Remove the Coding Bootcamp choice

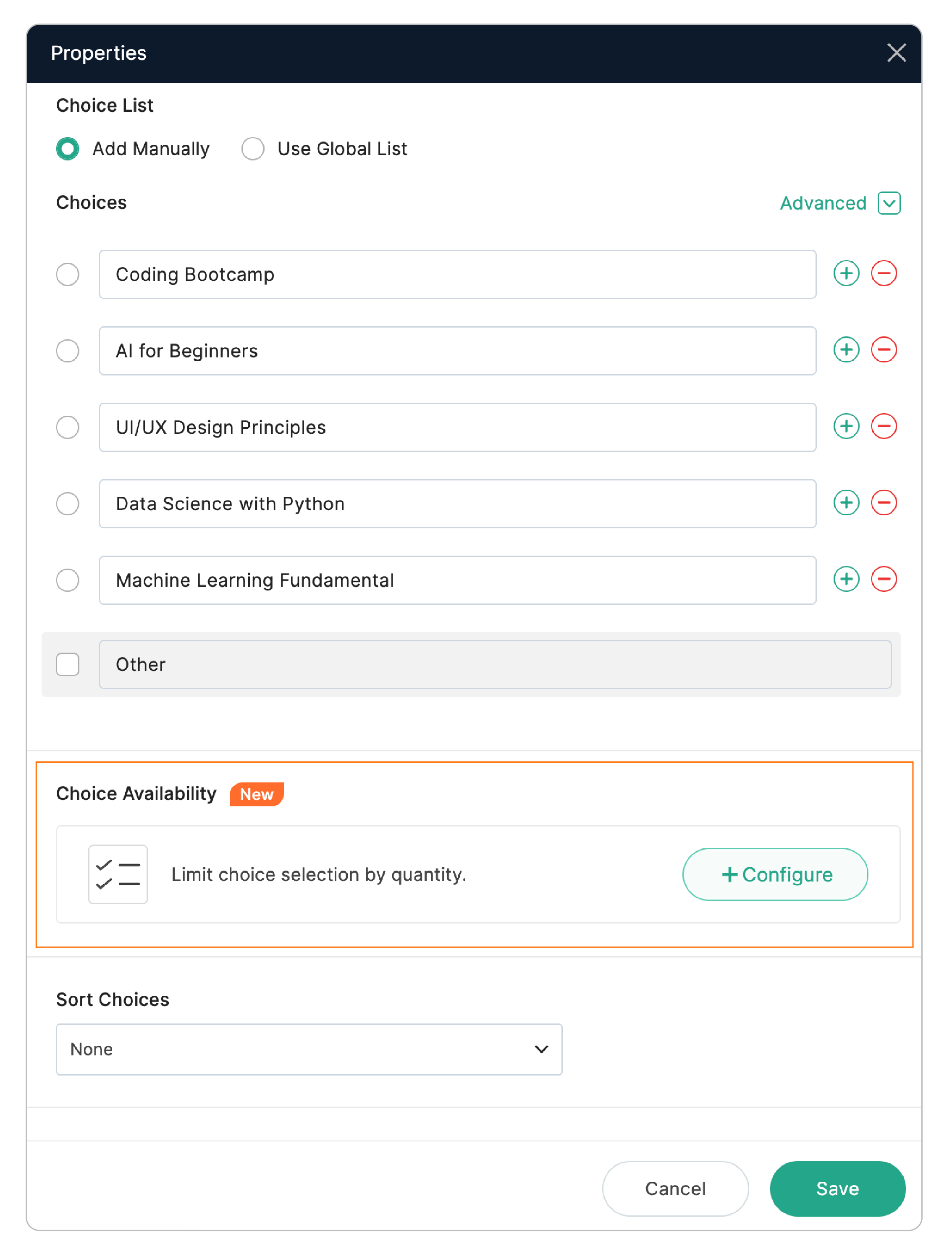(x=884, y=274)
